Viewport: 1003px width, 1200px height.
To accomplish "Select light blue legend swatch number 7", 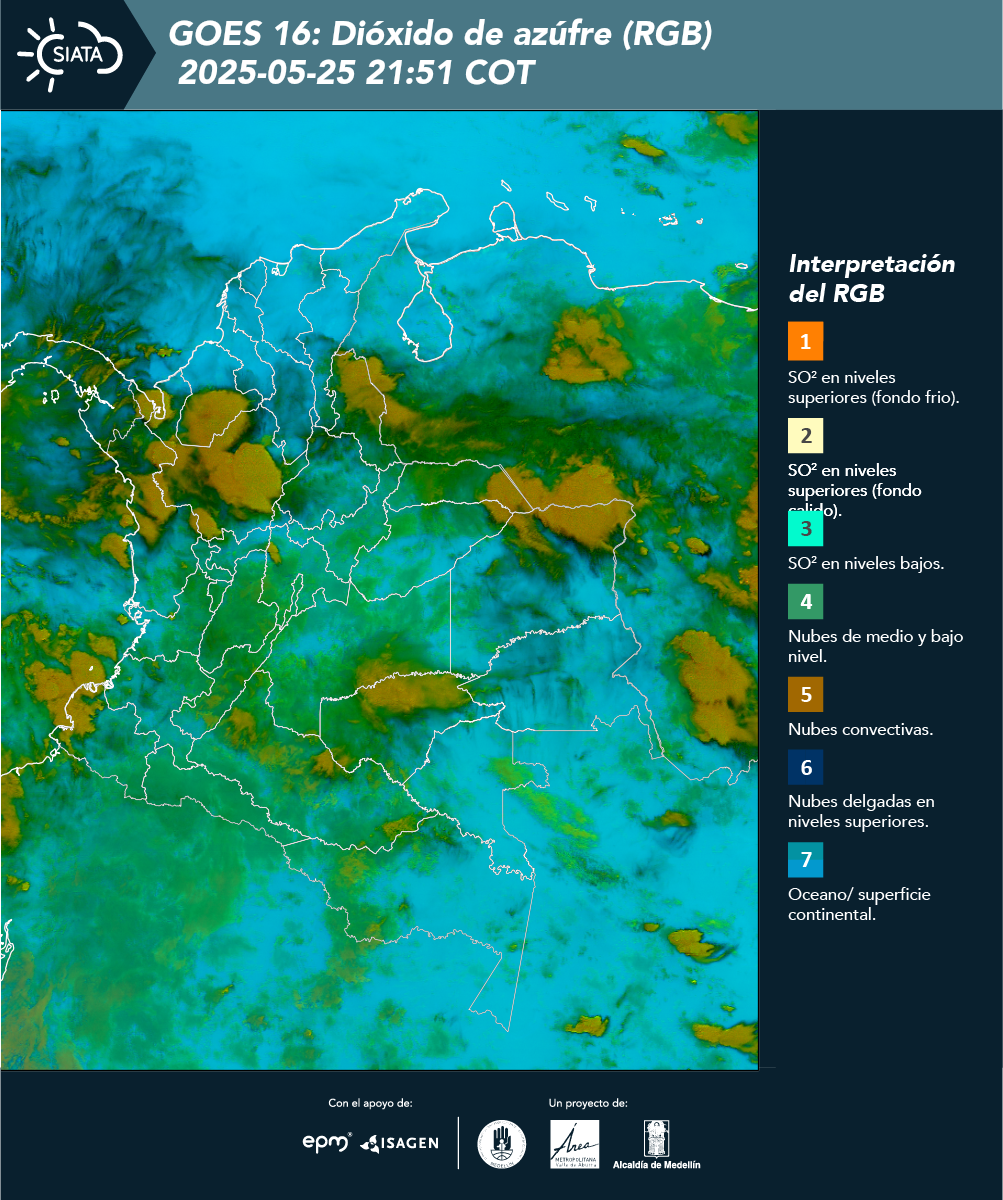I will (x=805, y=859).
